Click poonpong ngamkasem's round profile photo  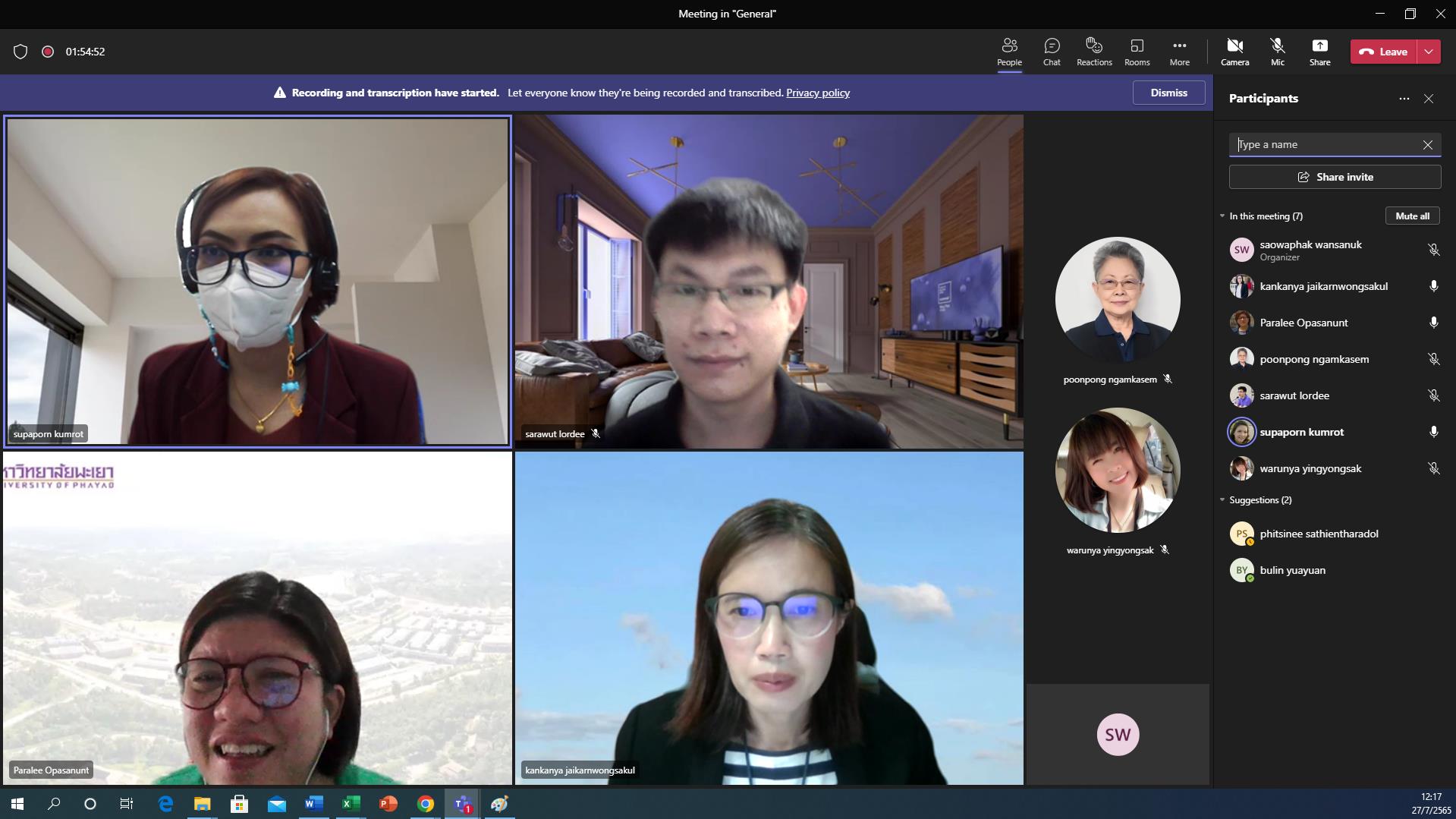[x=1118, y=299]
